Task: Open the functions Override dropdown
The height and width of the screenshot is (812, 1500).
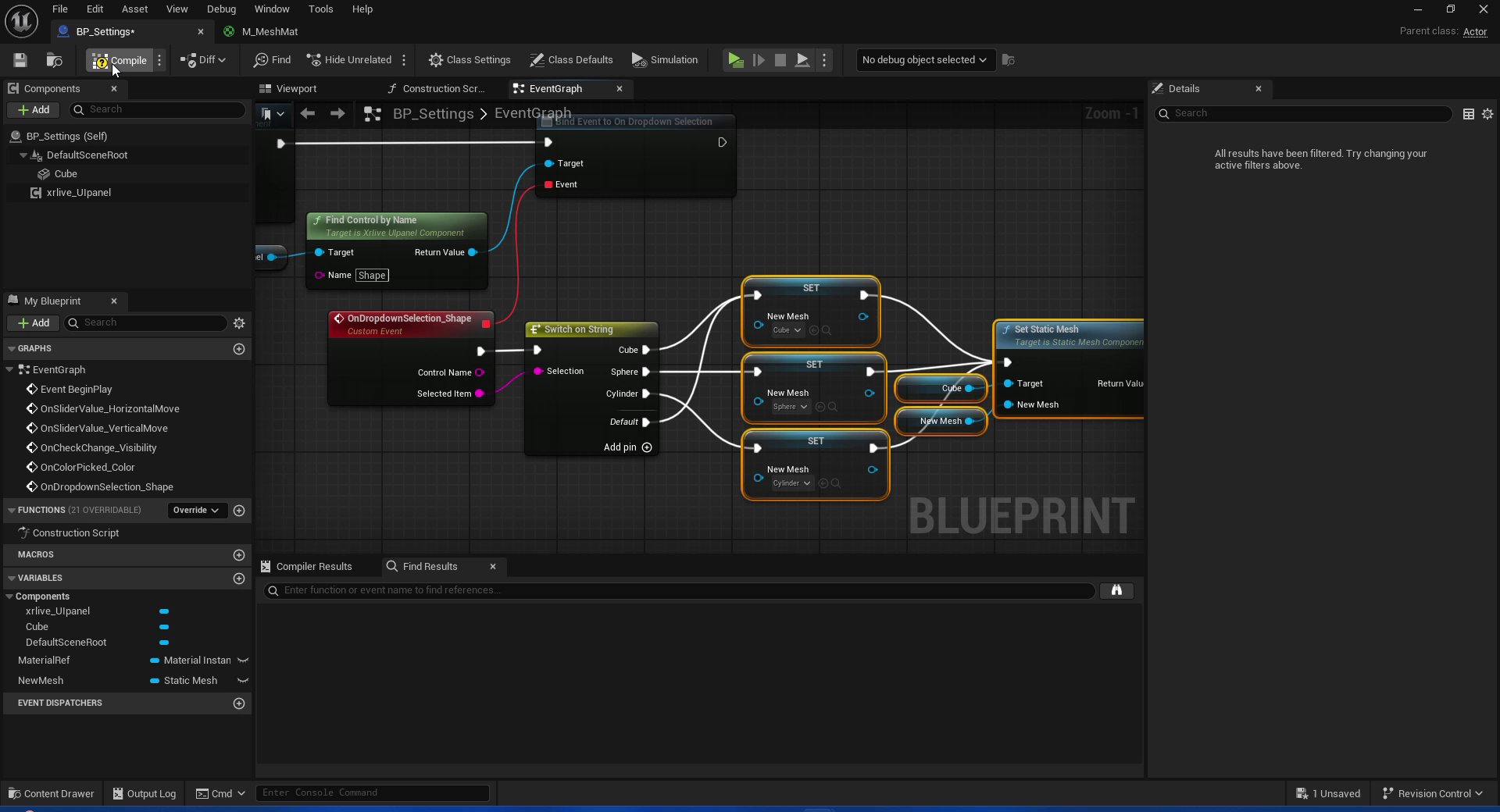Action: coord(196,511)
